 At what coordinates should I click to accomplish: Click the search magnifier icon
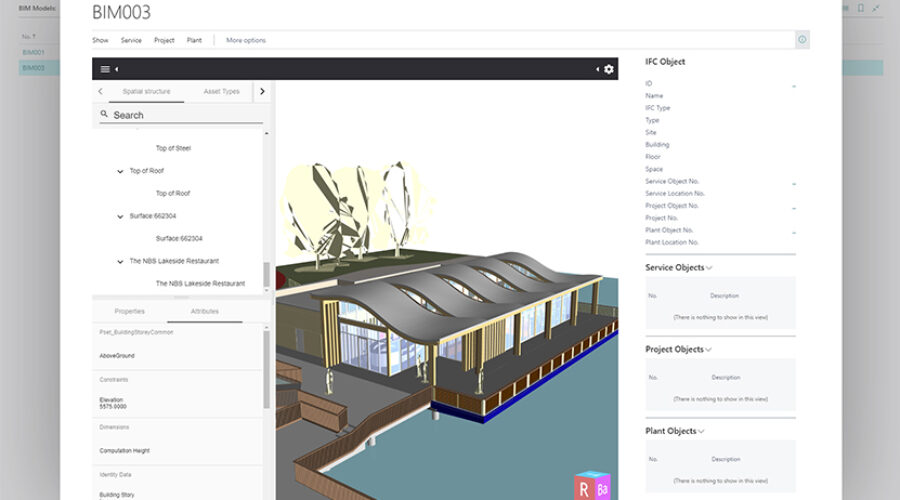pos(104,114)
